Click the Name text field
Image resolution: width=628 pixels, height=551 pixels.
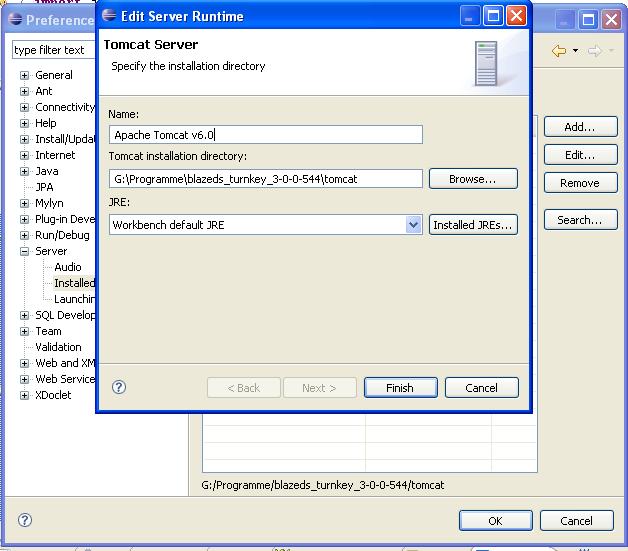click(x=266, y=135)
